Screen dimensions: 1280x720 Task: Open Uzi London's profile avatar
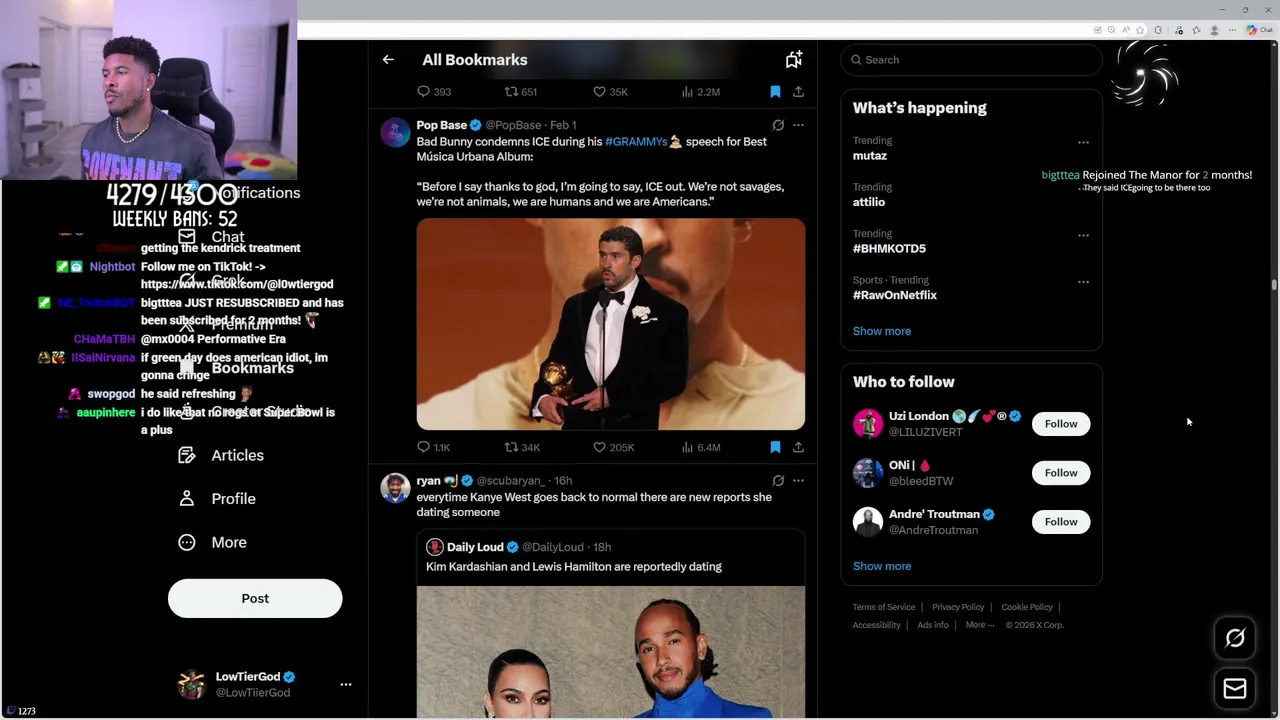(868, 424)
